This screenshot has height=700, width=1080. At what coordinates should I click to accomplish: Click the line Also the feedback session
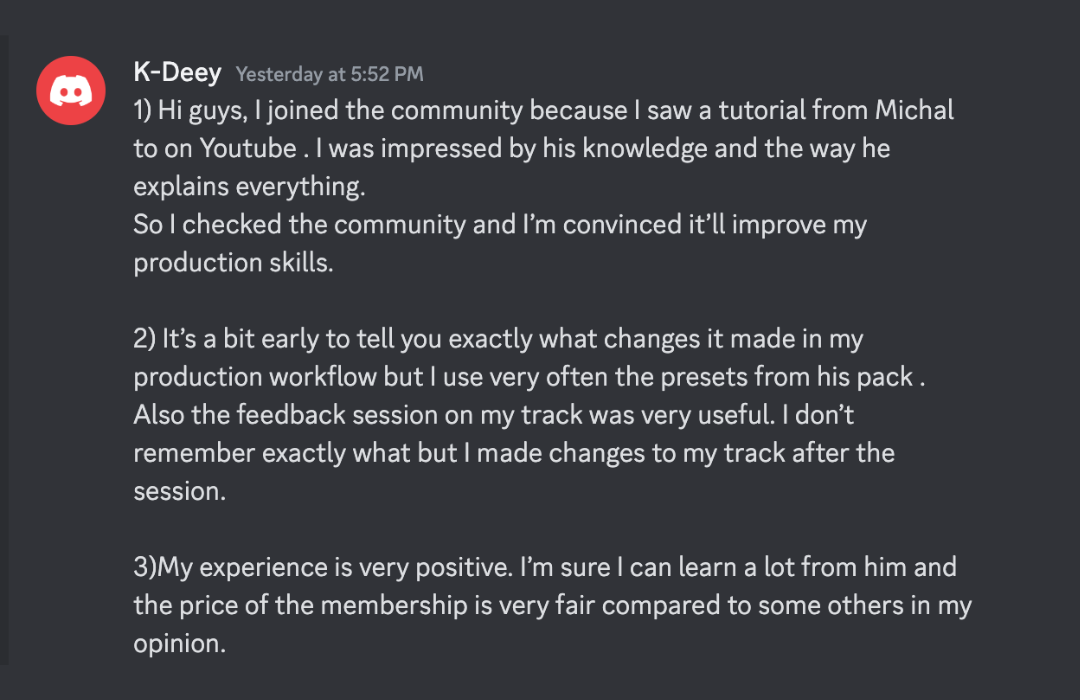(x=494, y=415)
